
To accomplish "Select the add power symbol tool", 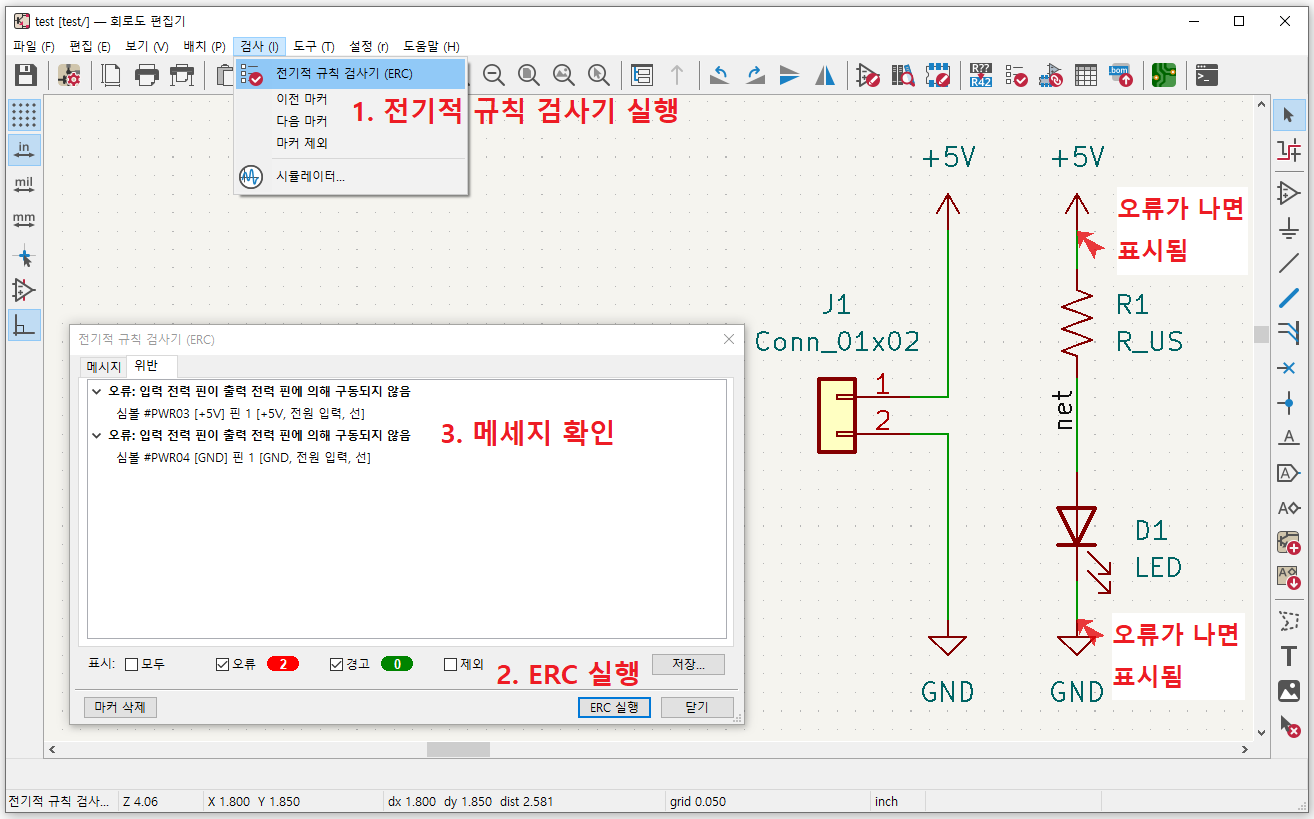I will [1289, 229].
